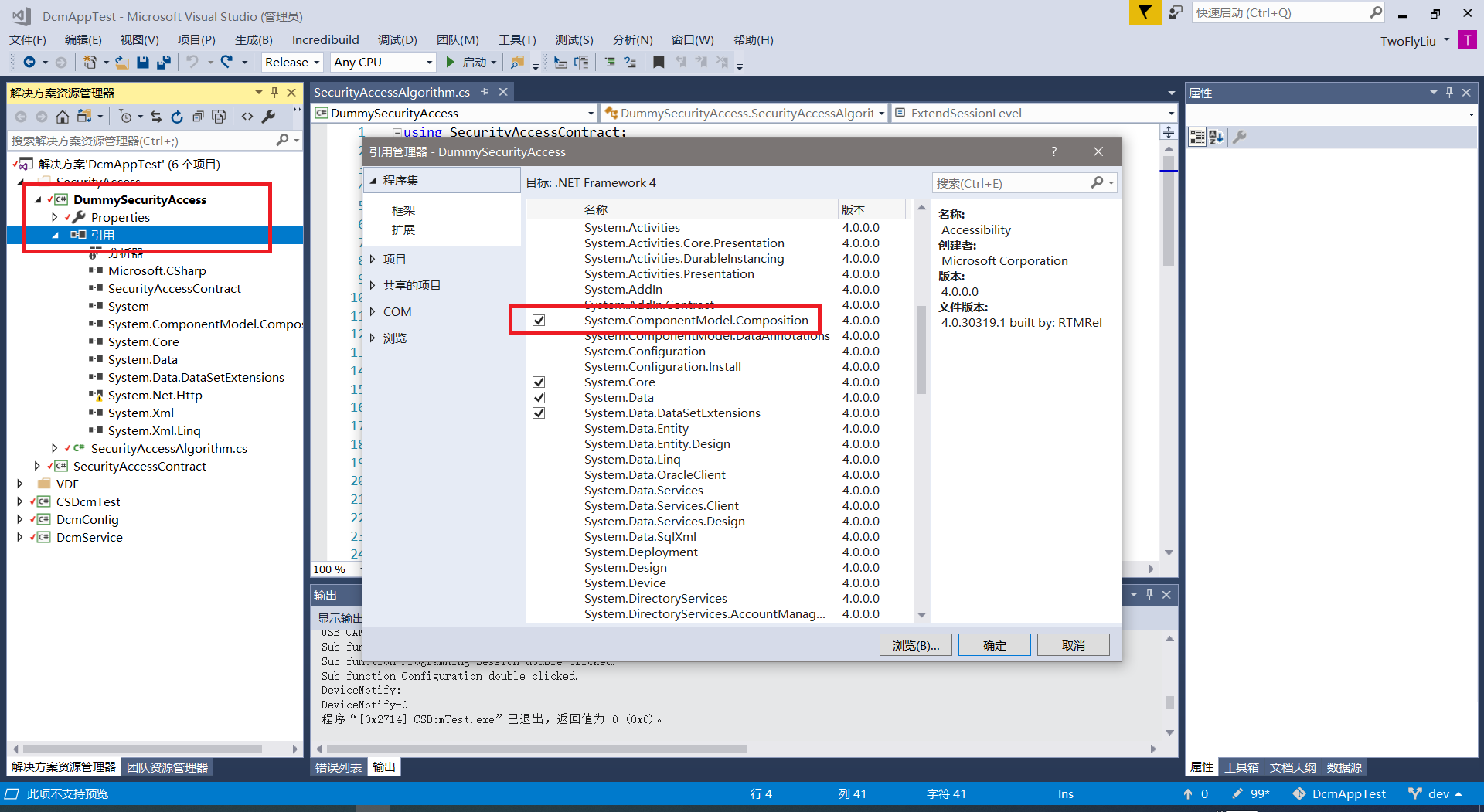Open the 文件(F) menu
The image size is (1484, 812).
28,40
